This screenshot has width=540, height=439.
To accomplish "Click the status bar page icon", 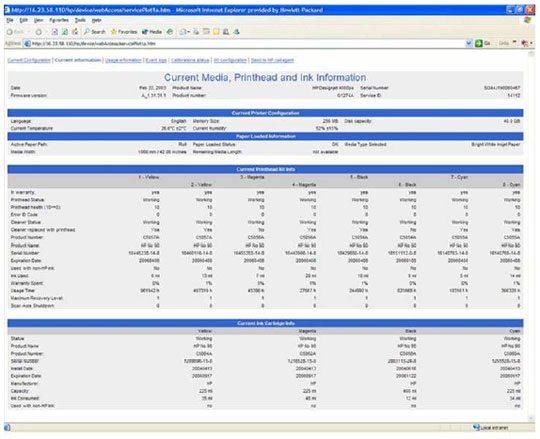I will pos(7,428).
